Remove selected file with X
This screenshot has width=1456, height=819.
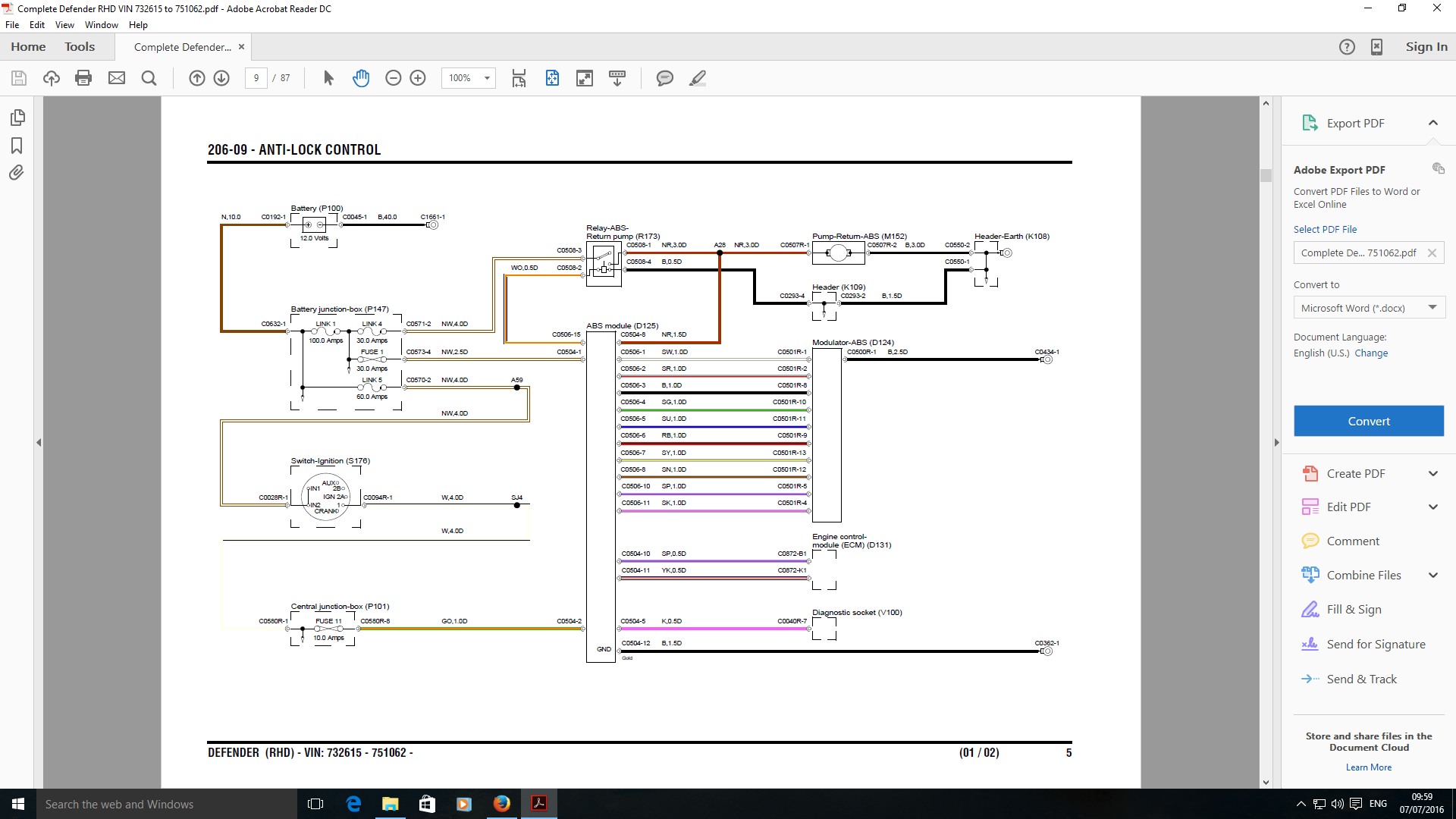pos(1432,253)
